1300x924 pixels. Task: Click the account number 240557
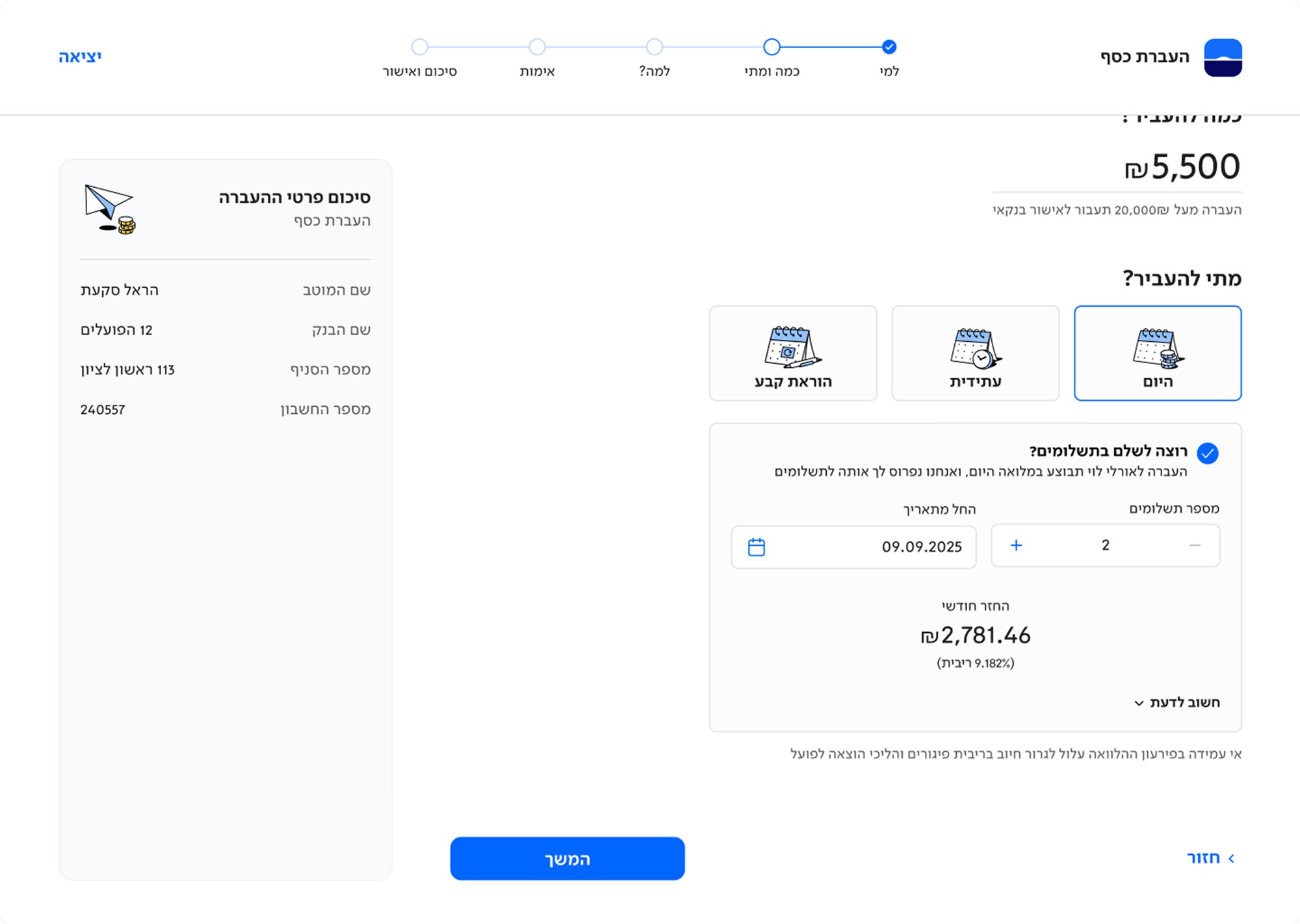point(103,409)
